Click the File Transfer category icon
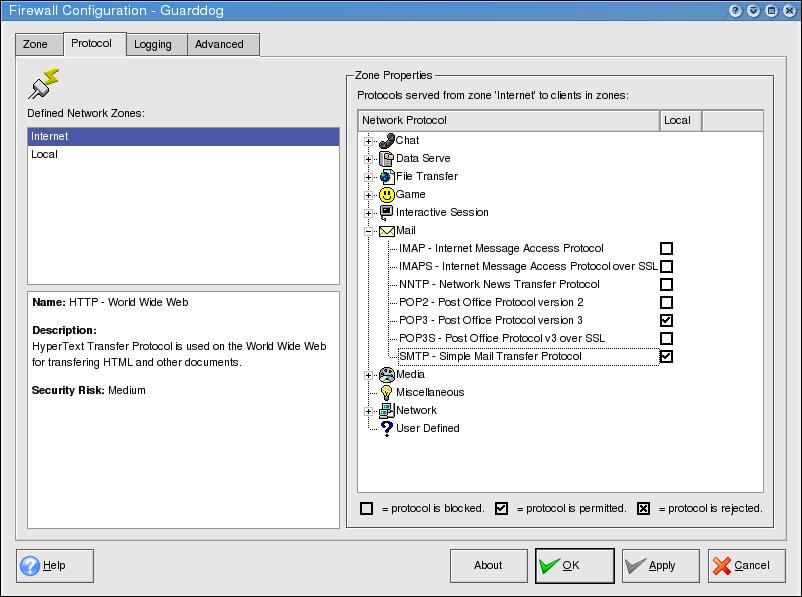This screenshot has width=802, height=597. click(387, 176)
